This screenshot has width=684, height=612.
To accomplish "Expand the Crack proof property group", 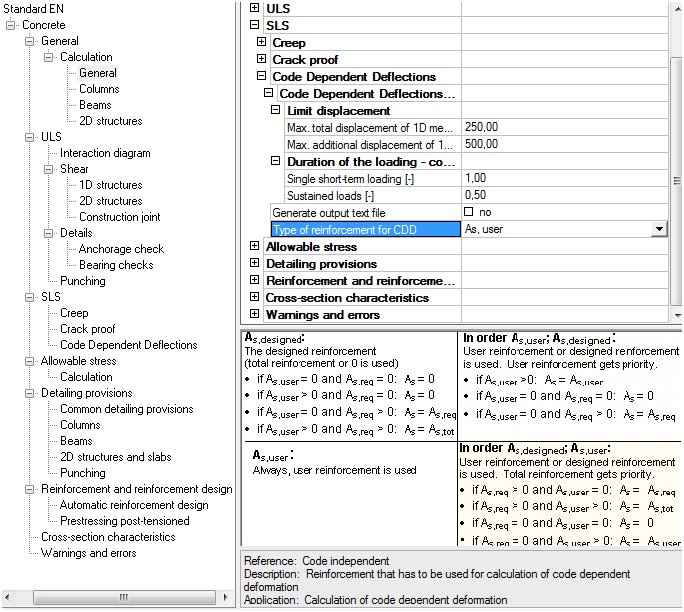I will click(x=262, y=59).
